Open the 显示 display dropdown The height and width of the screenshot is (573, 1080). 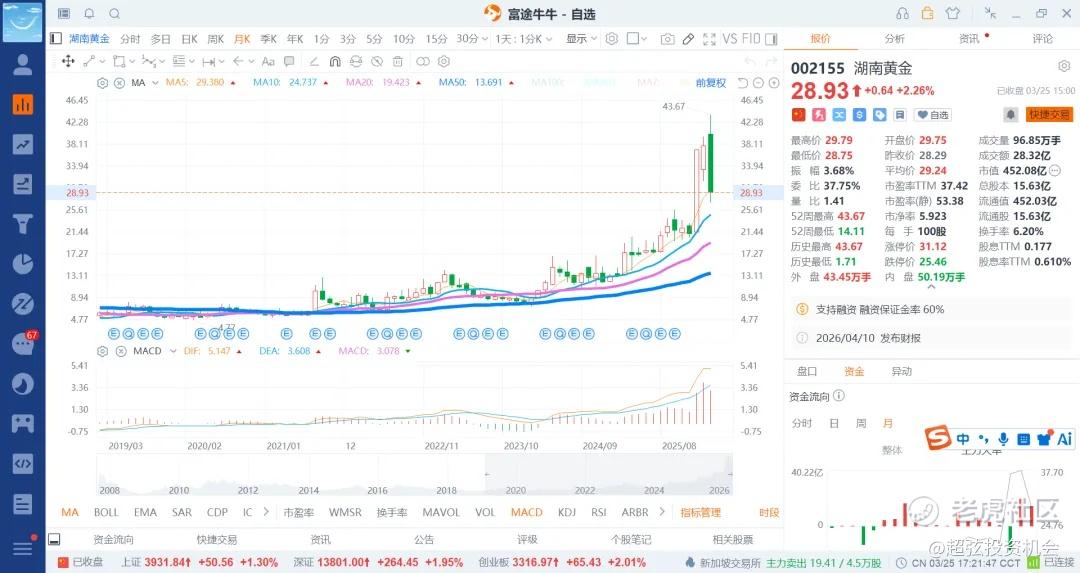(x=581, y=39)
